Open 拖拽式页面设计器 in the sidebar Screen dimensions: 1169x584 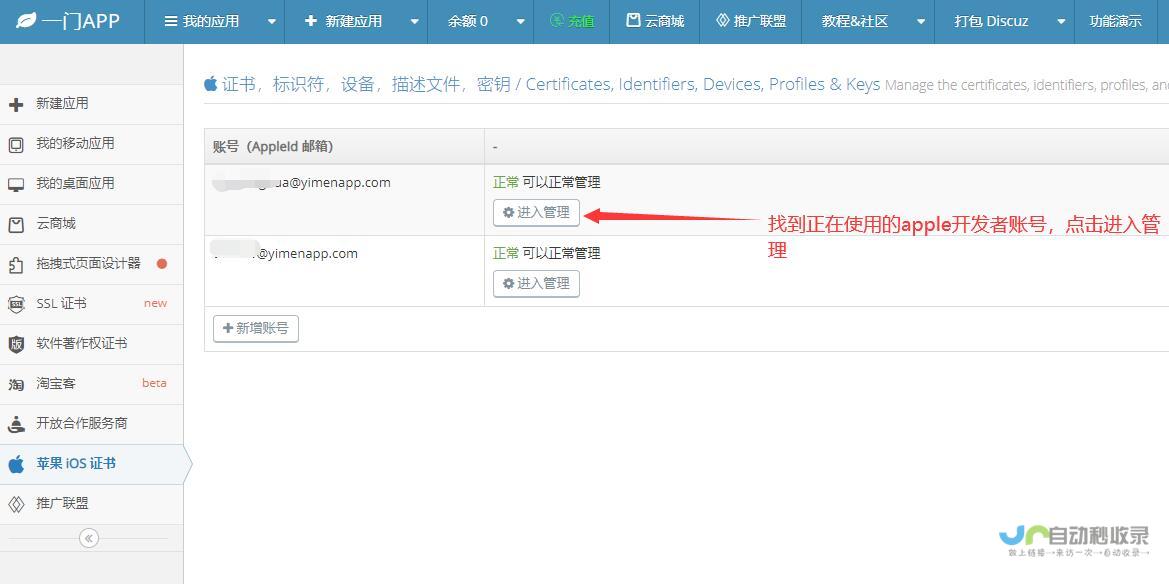[91, 265]
